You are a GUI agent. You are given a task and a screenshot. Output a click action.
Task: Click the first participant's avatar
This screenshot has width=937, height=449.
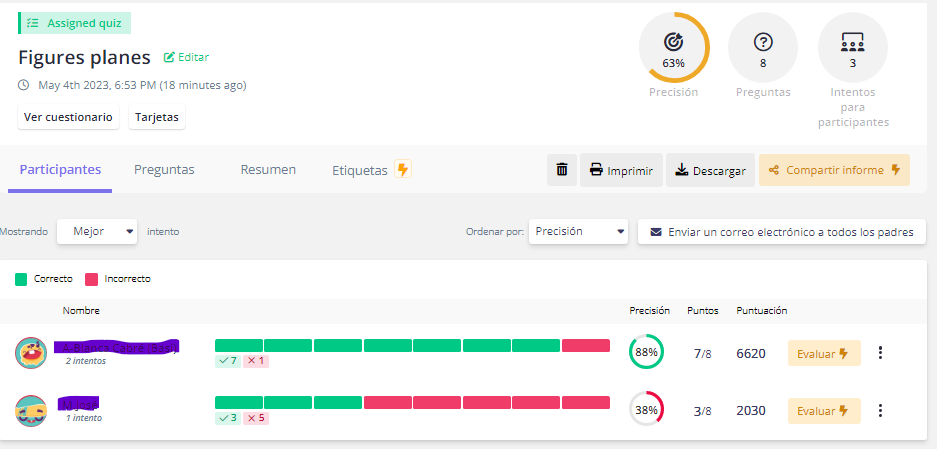click(31, 353)
